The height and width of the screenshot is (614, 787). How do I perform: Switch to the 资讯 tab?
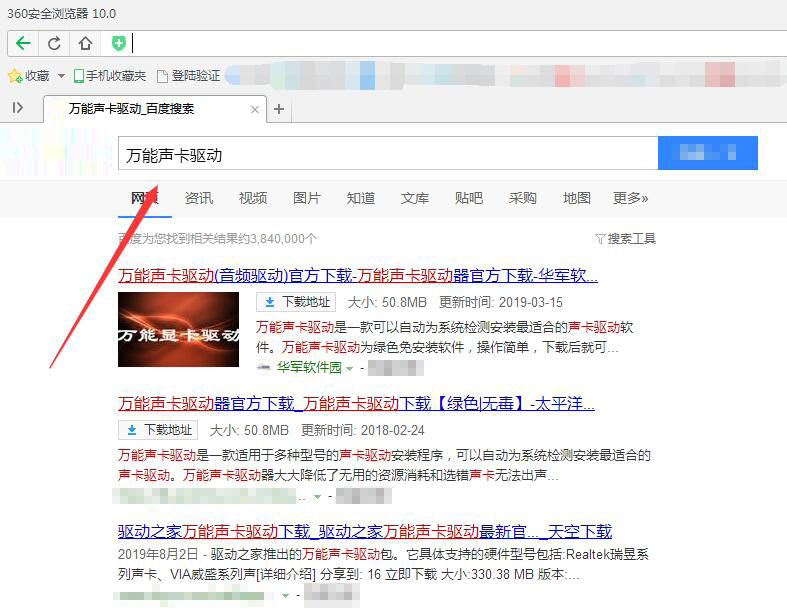pyautogui.click(x=199, y=198)
